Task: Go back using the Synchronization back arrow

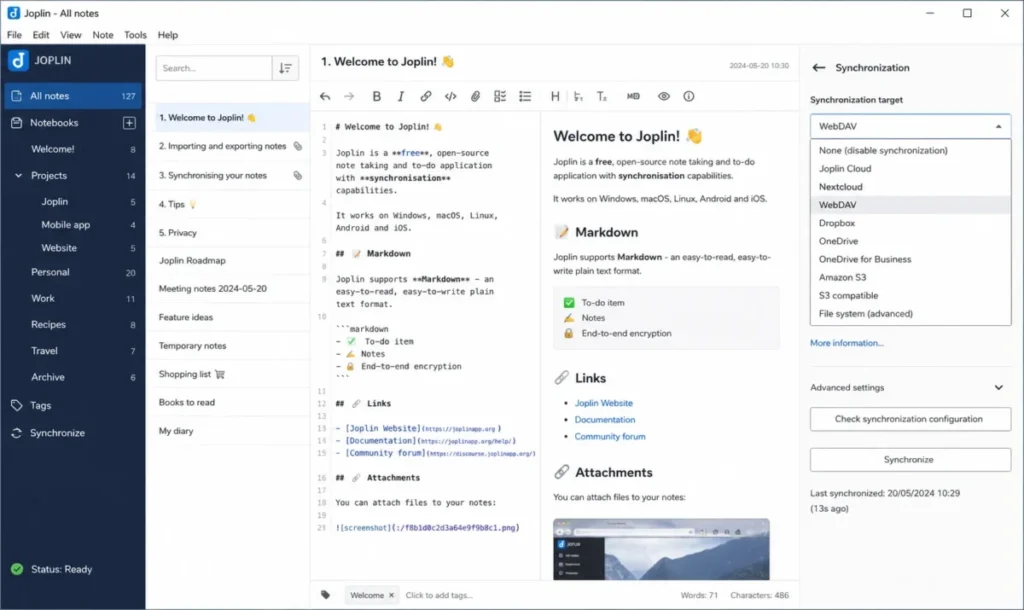Action: point(819,67)
